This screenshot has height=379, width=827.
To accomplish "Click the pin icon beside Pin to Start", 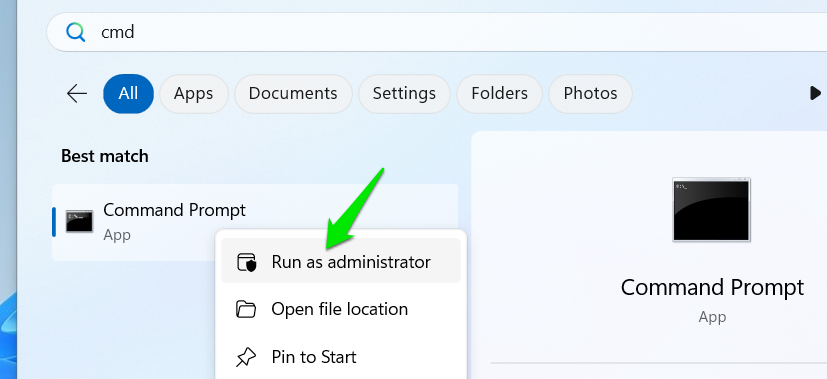I will pos(245,357).
